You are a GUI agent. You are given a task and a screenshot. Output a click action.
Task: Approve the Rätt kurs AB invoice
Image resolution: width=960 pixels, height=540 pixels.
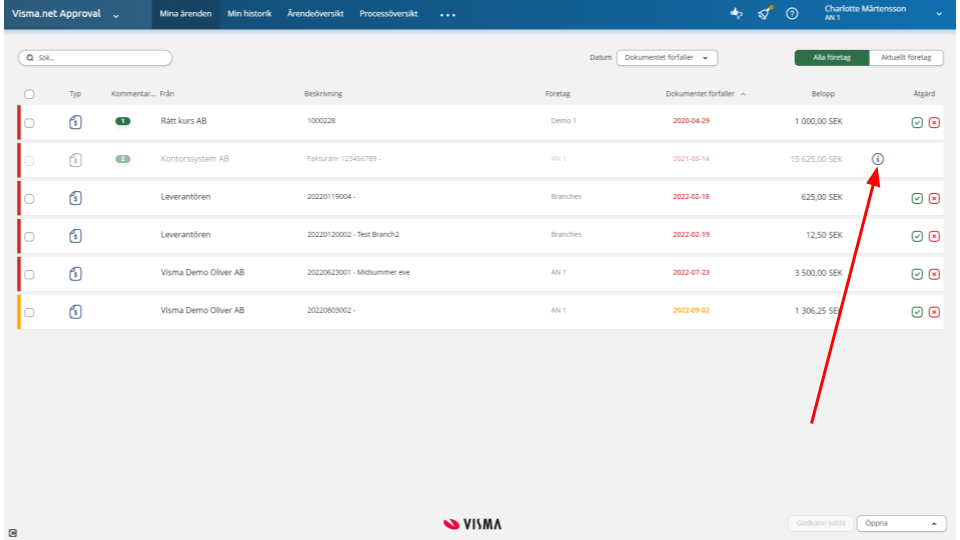click(917, 122)
